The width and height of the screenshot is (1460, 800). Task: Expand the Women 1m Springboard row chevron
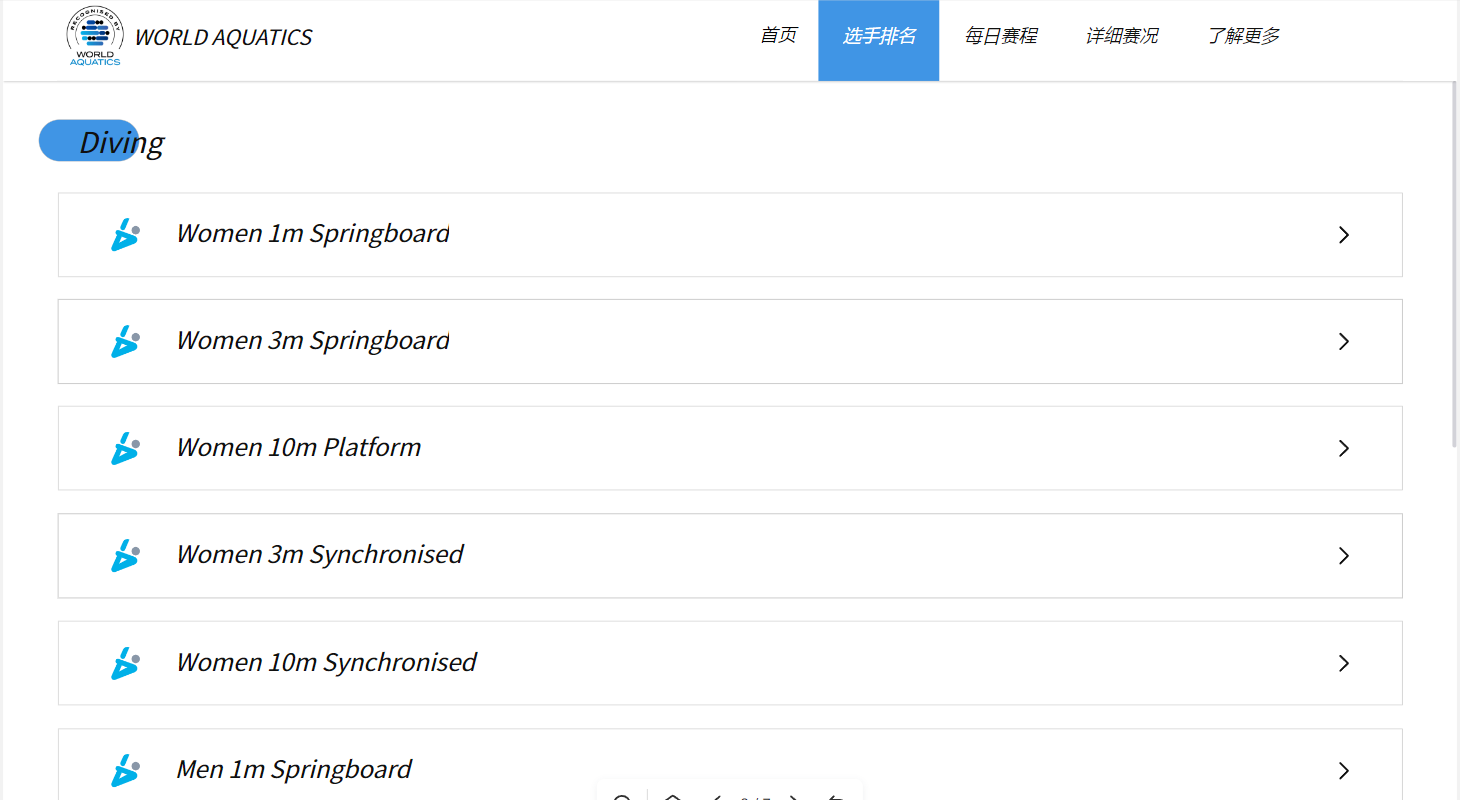1344,235
